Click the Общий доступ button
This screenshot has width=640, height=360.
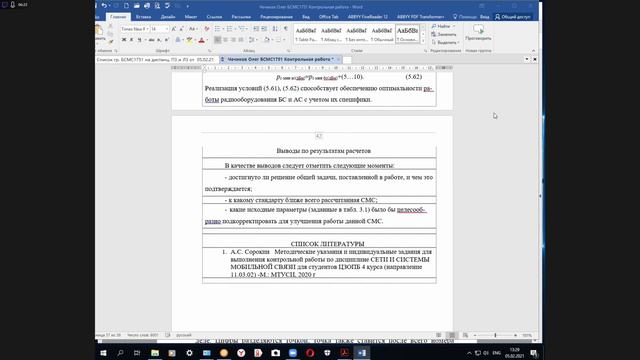(x=513, y=17)
